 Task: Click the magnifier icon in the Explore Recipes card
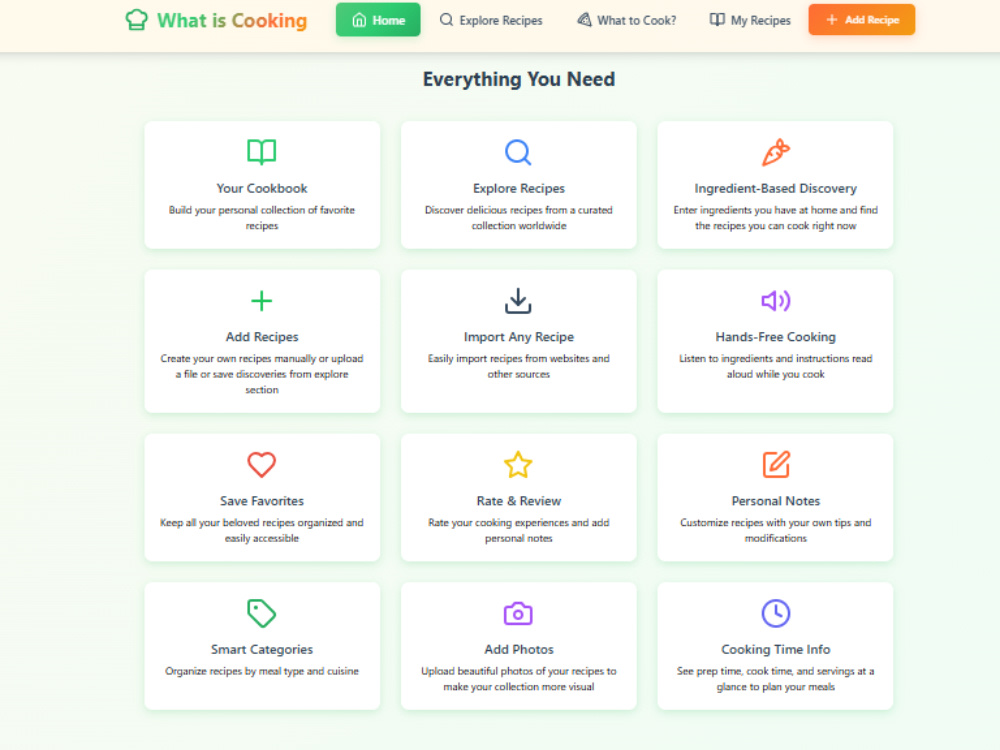pyautogui.click(x=518, y=152)
